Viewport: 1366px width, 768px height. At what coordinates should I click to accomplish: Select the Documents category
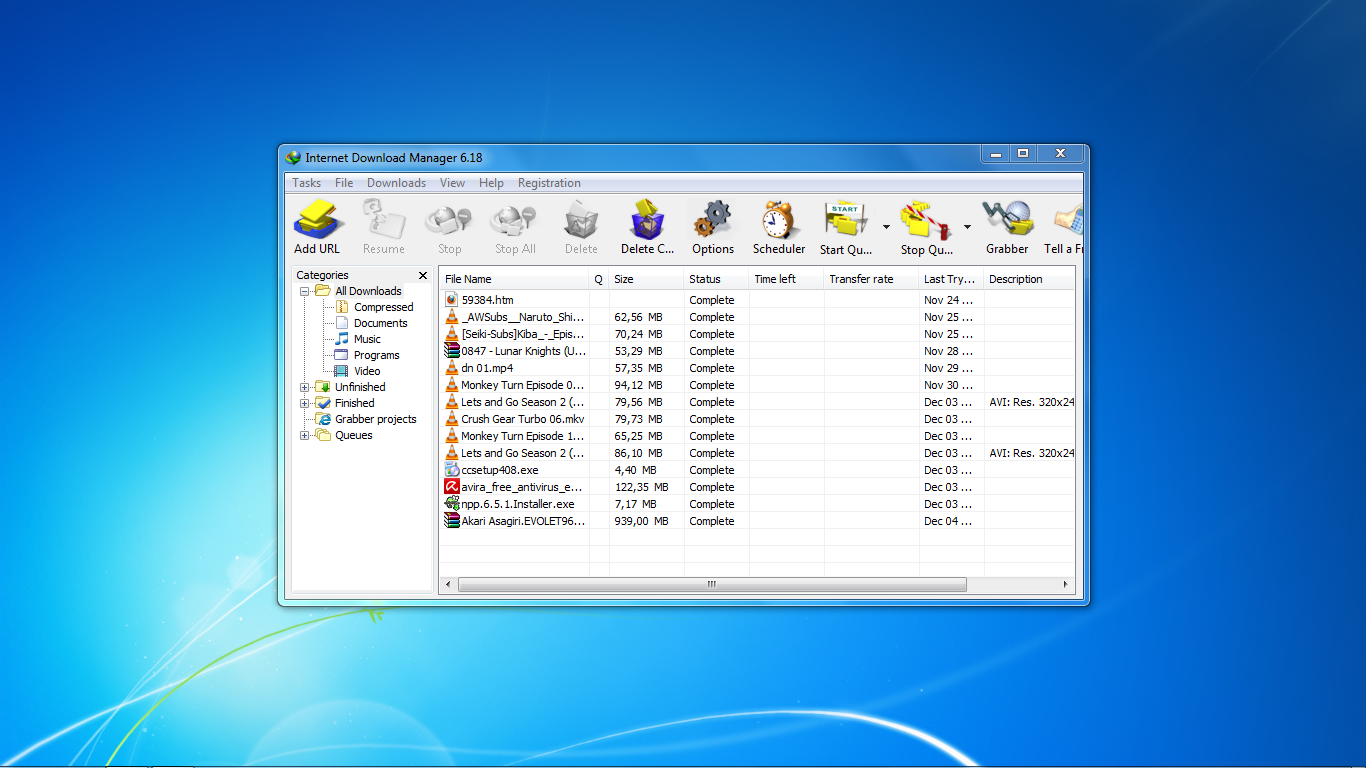click(x=380, y=323)
